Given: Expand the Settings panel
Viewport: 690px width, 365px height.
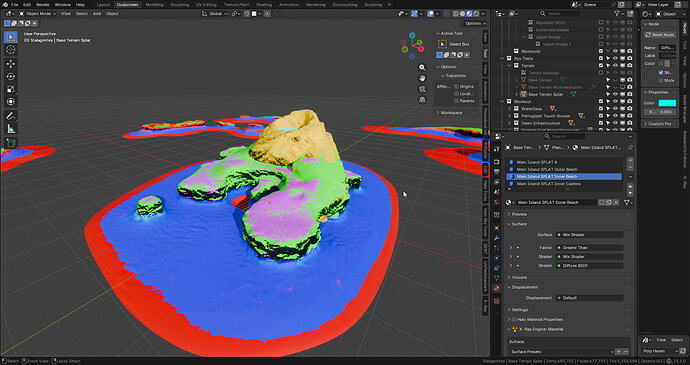Looking at the screenshot, I should [x=520, y=310].
